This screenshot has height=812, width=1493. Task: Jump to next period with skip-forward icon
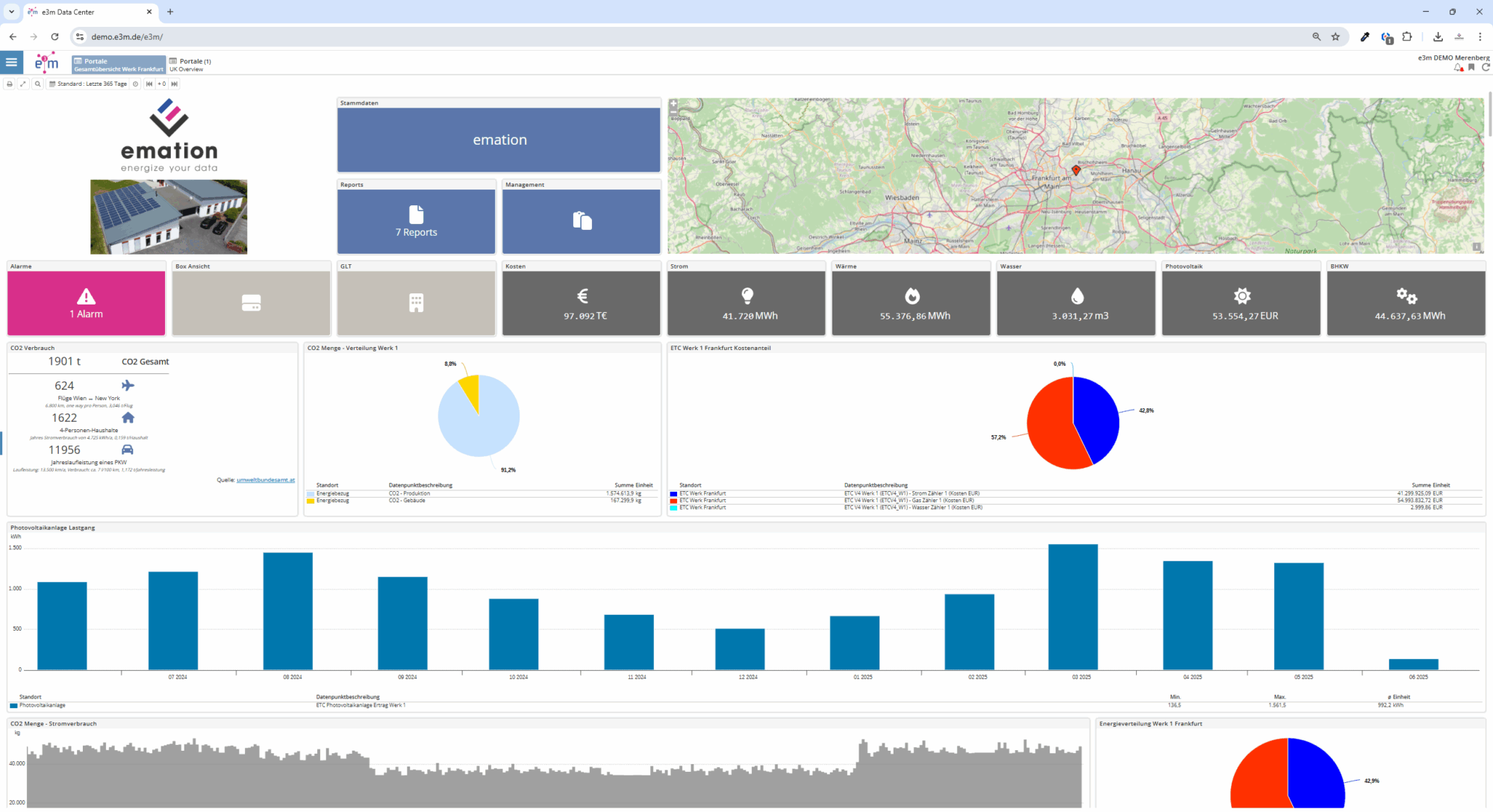[175, 84]
